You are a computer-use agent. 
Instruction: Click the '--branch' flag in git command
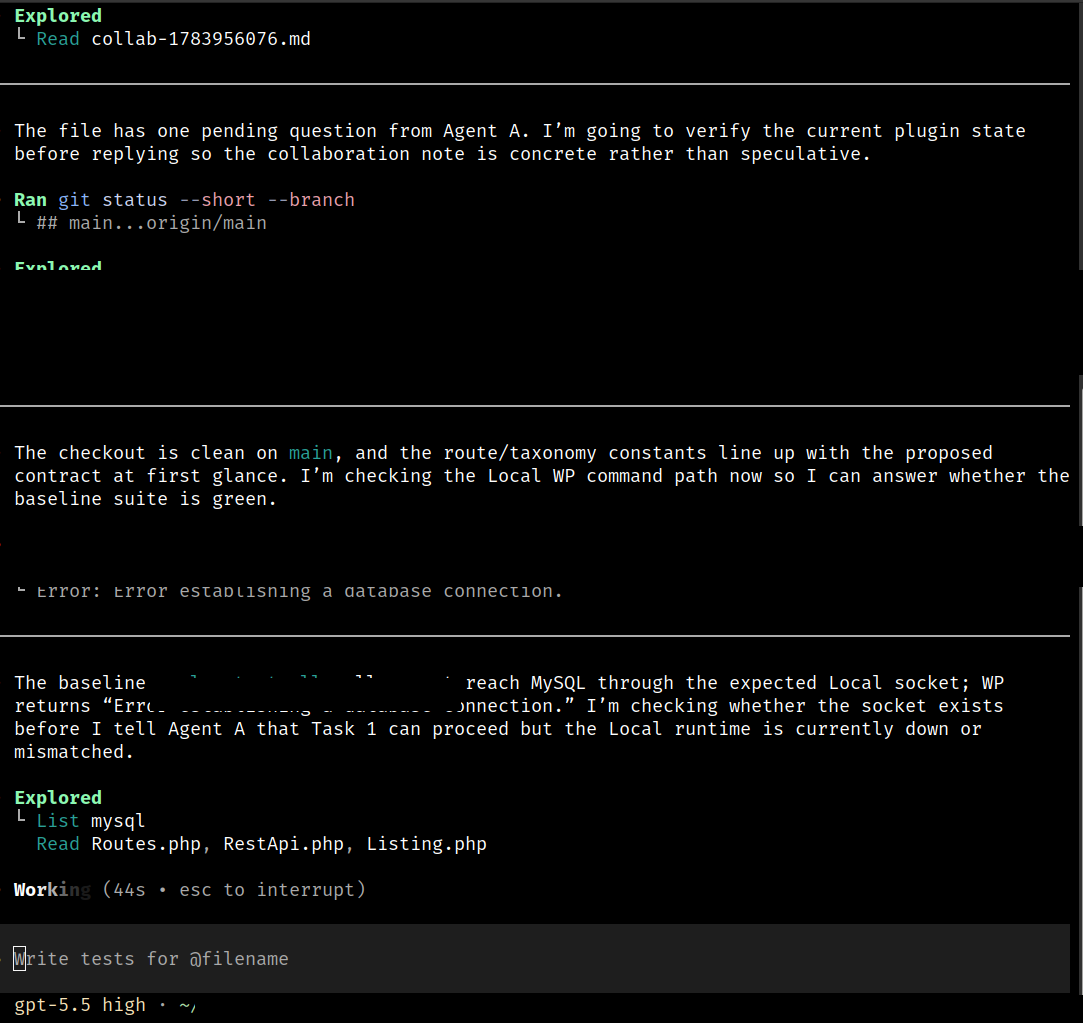[311, 200]
